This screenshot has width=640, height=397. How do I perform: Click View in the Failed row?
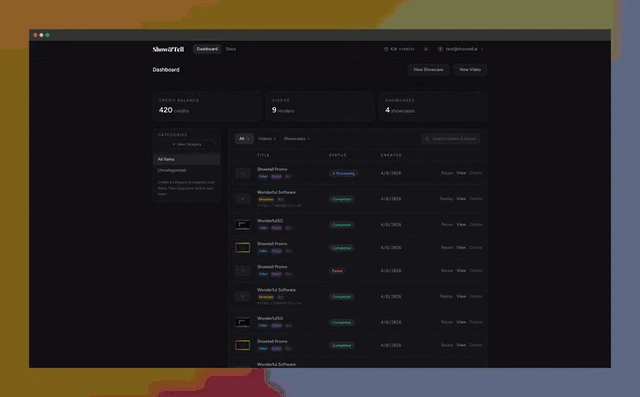coord(461,271)
